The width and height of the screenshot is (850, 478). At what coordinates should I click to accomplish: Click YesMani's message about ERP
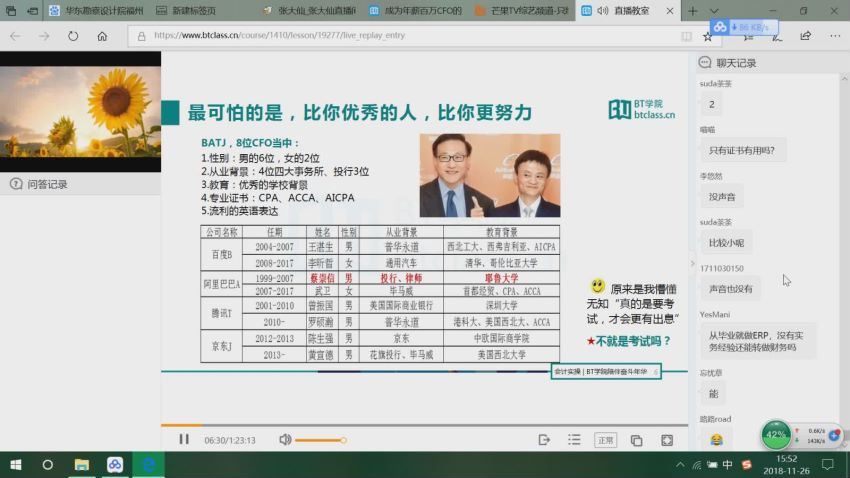pyautogui.click(x=758, y=341)
